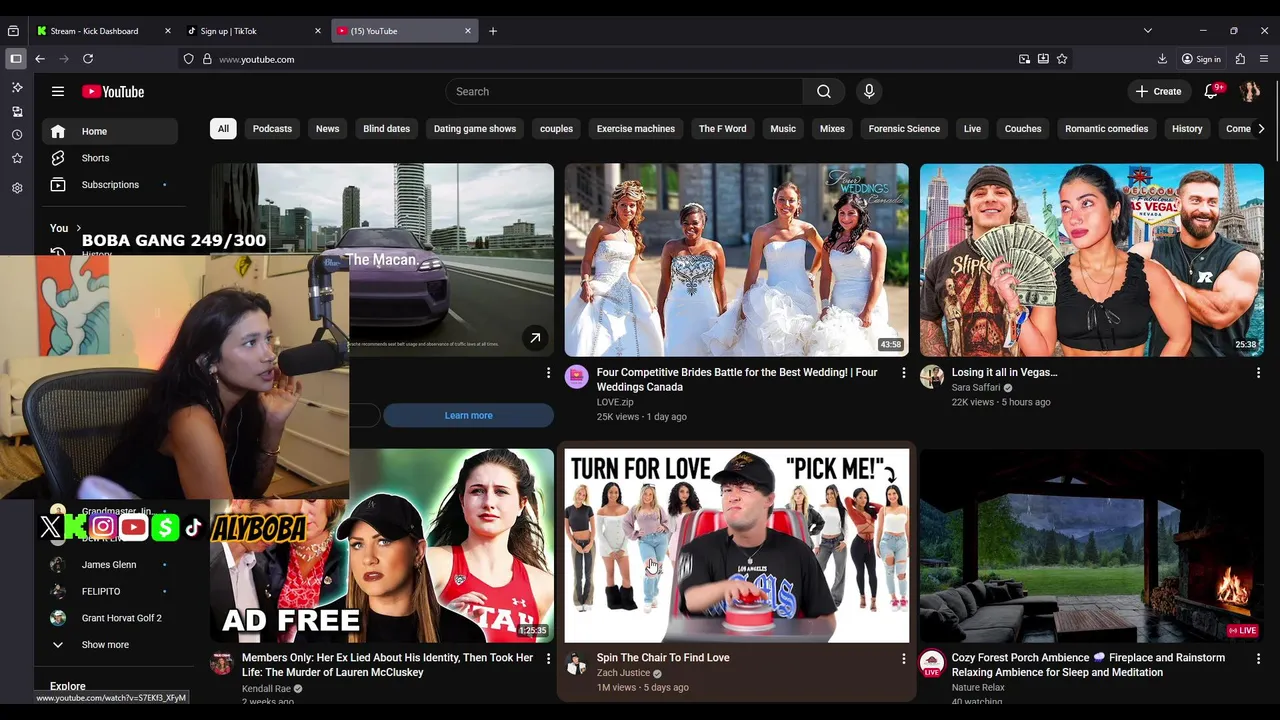Screen dimensions: 1280x720
Task: Click the address bar URL
Action: 257,59
